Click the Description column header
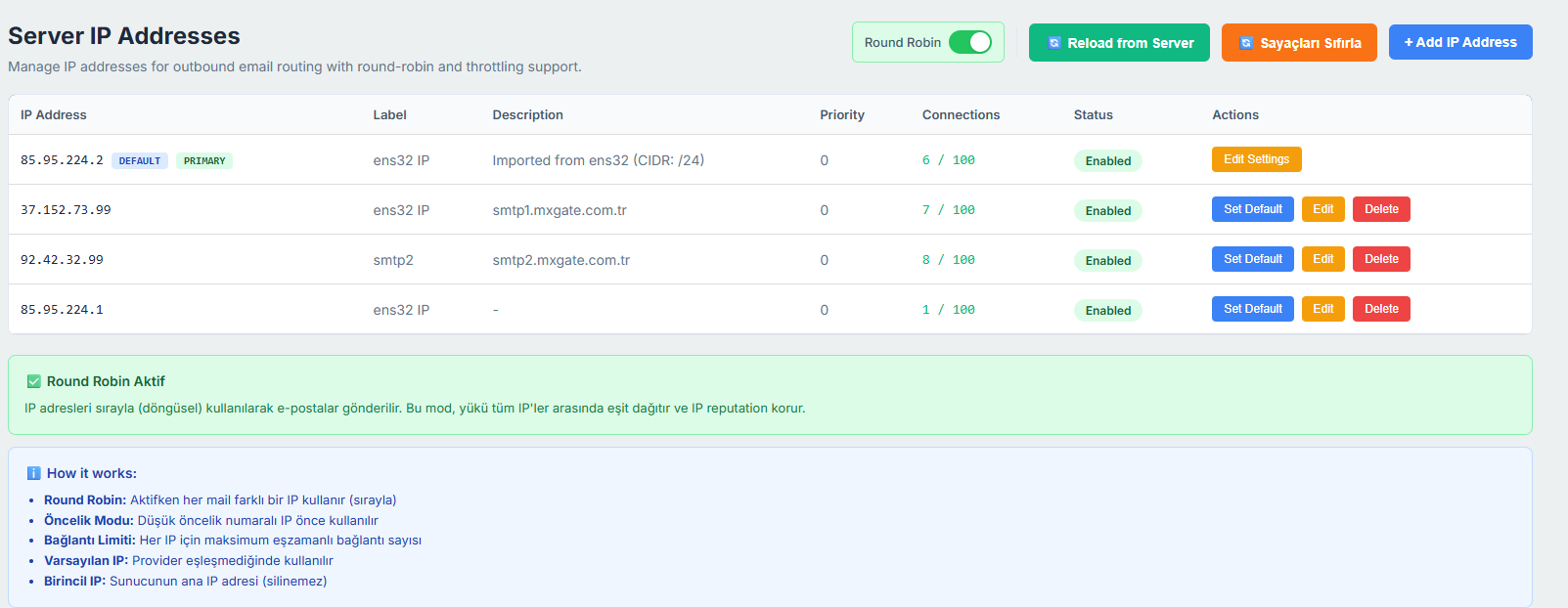The image size is (1568, 608). click(527, 114)
